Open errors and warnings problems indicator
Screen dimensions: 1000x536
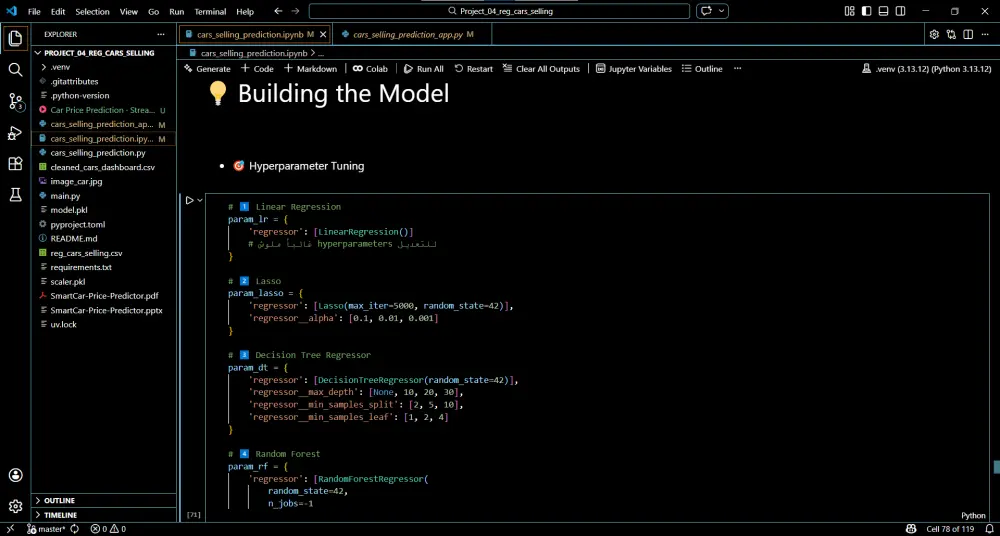[x=108, y=529]
